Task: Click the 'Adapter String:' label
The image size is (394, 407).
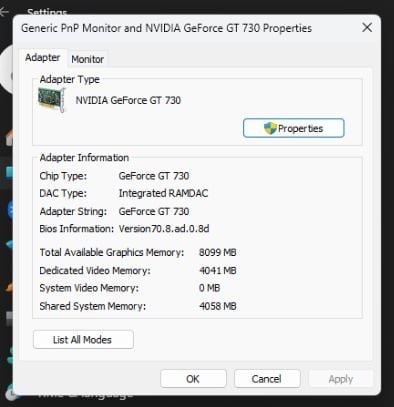Action: [x=73, y=211]
